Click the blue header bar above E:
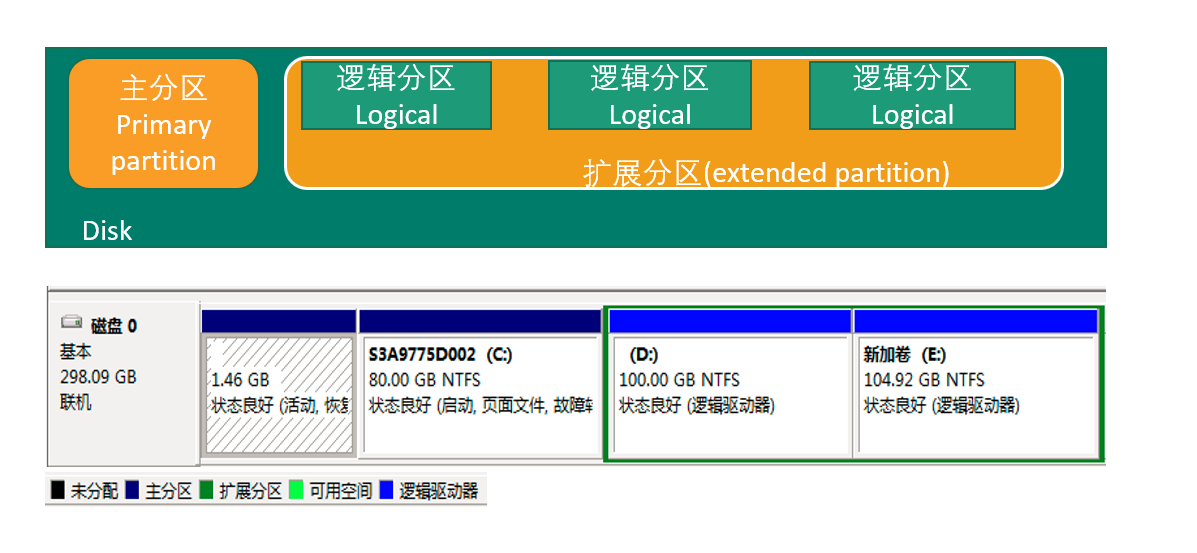 coord(976,321)
